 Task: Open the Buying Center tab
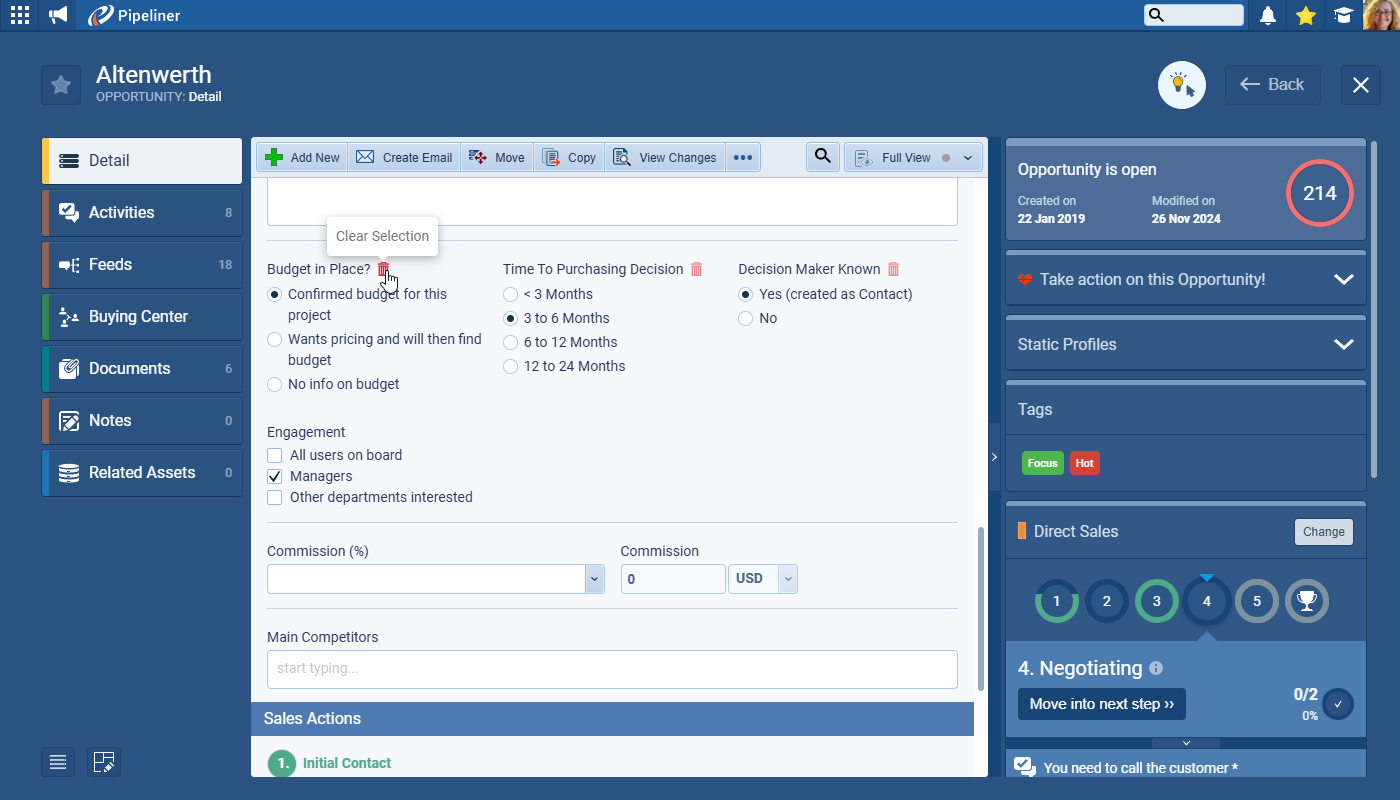click(x=142, y=316)
